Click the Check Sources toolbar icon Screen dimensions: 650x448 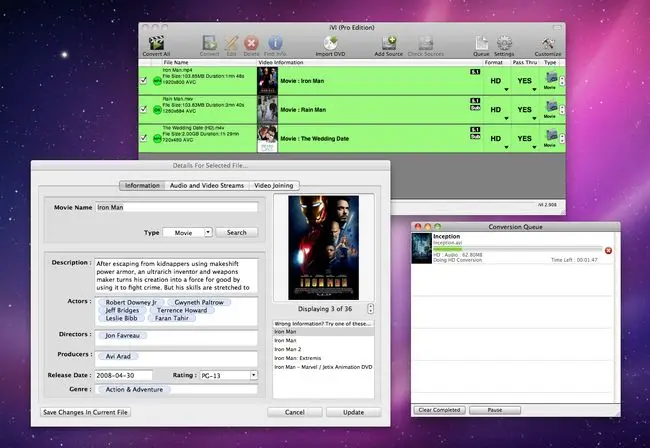(426, 43)
